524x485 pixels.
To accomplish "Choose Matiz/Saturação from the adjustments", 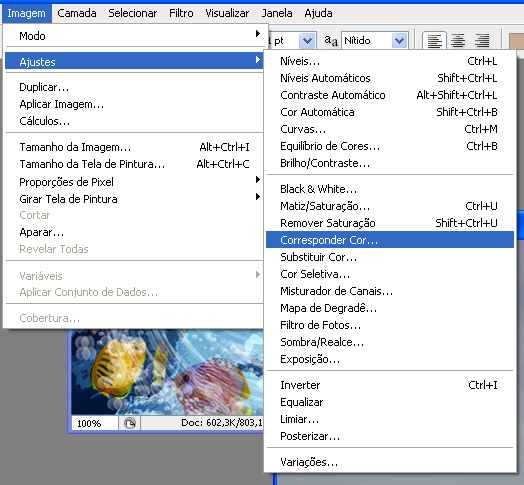I will 390,206.
